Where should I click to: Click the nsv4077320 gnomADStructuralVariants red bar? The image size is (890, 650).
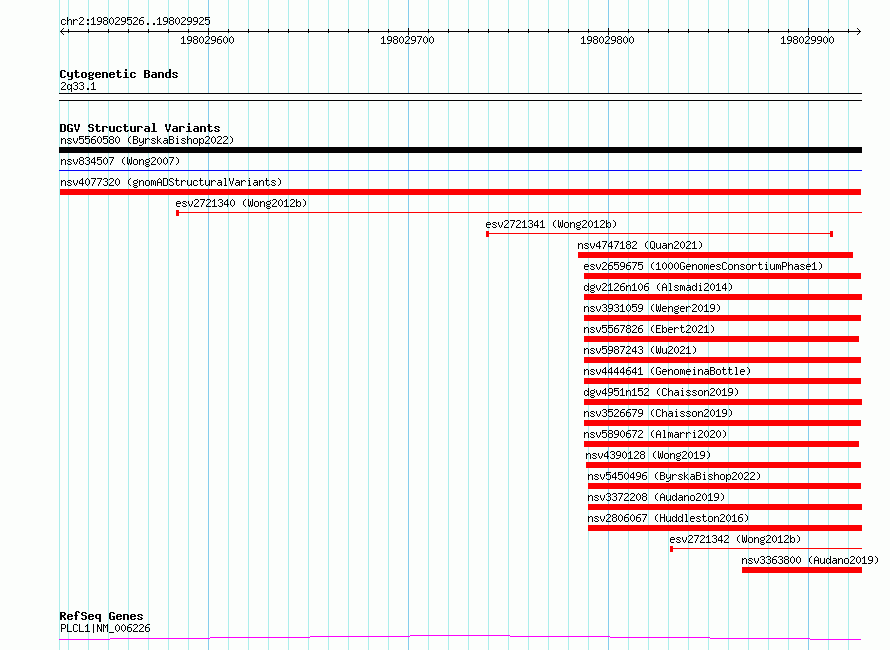pyautogui.click(x=460, y=192)
